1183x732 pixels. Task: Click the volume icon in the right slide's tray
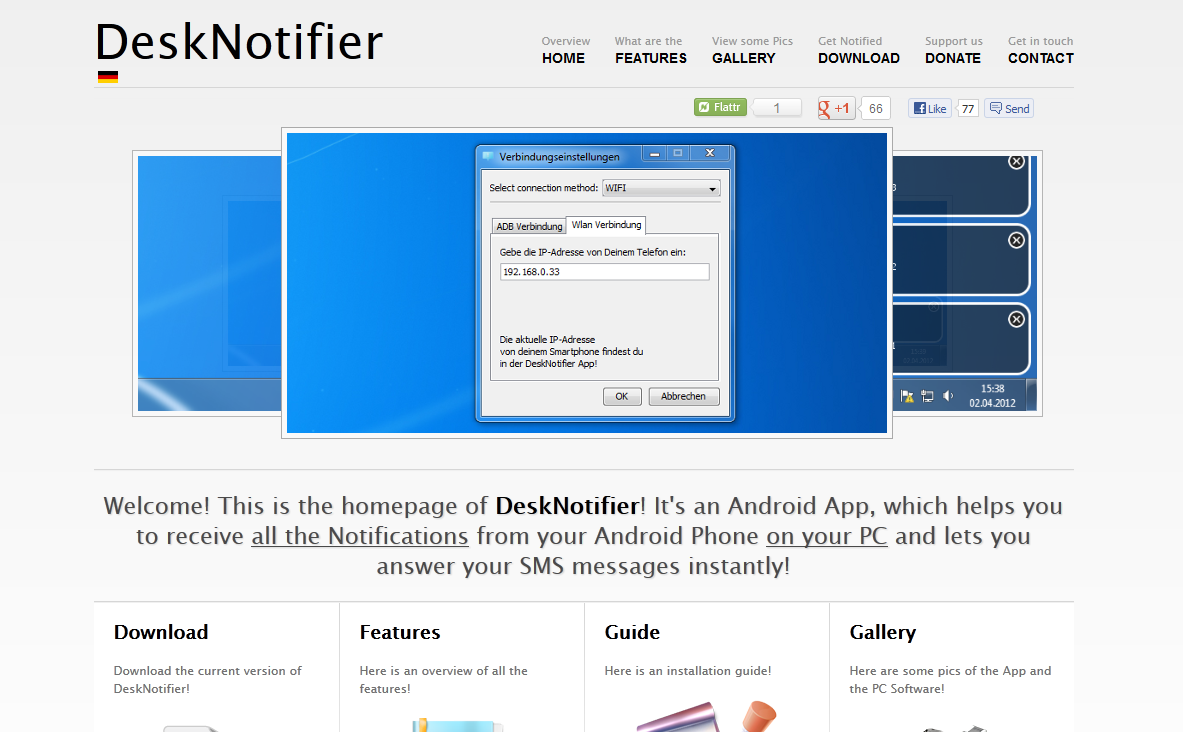coord(948,395)
